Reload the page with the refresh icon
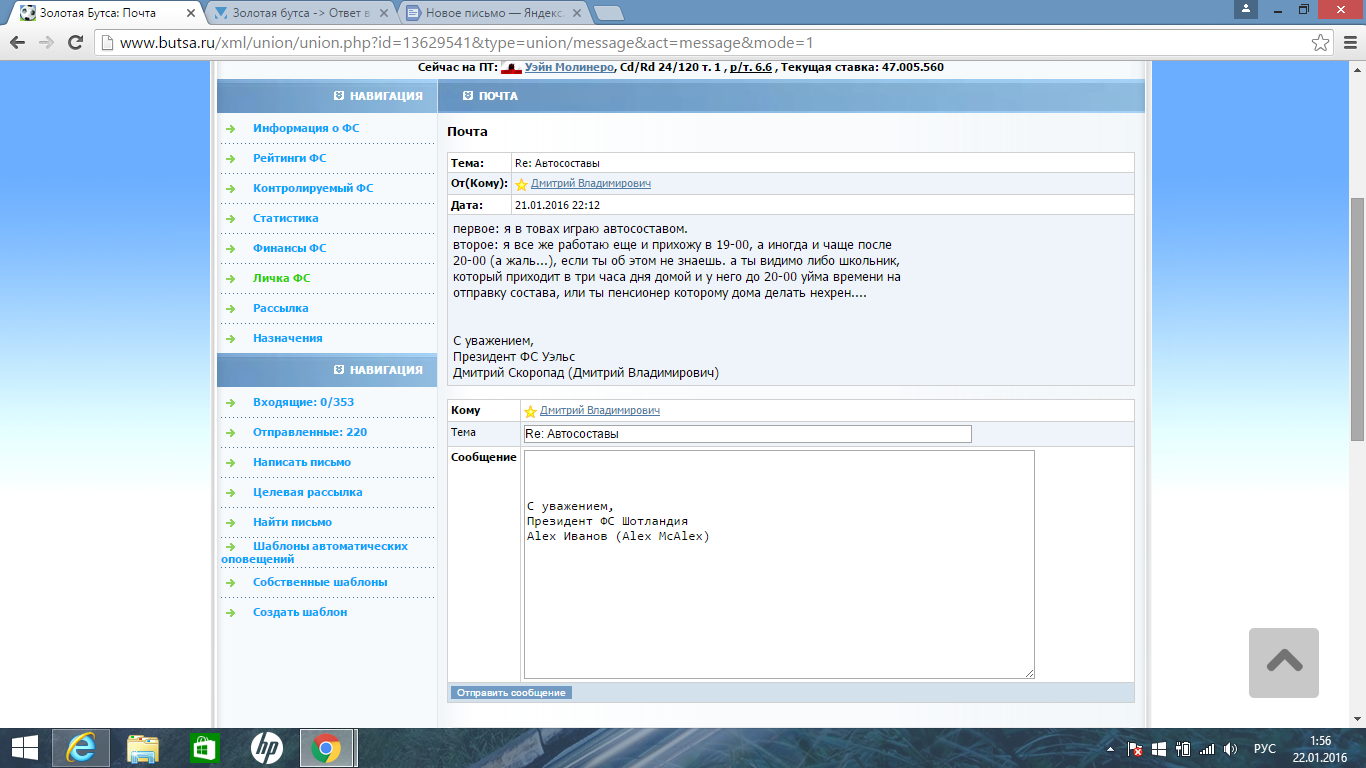 75,43
